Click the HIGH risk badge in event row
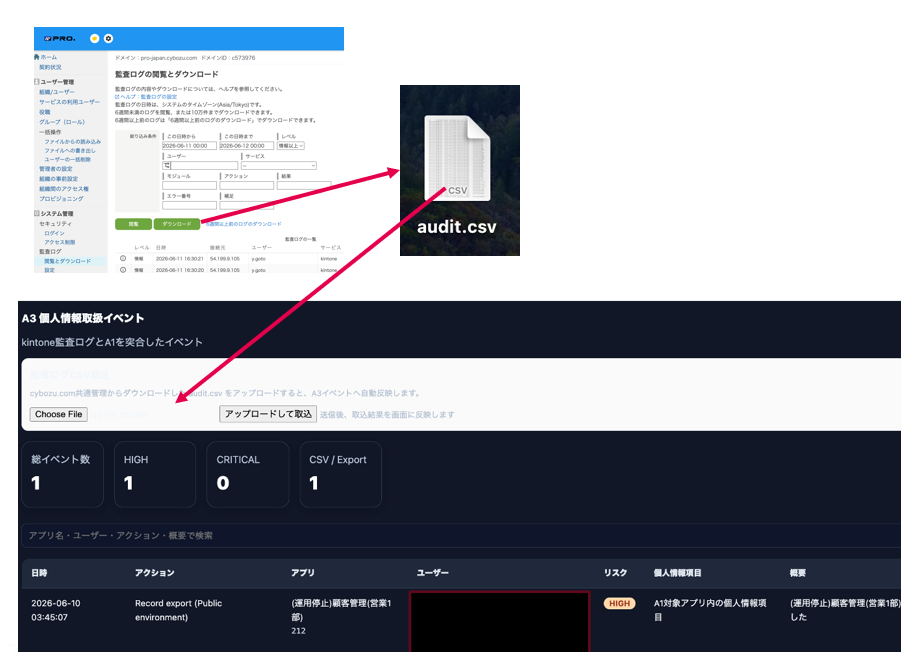 (619, 603)
